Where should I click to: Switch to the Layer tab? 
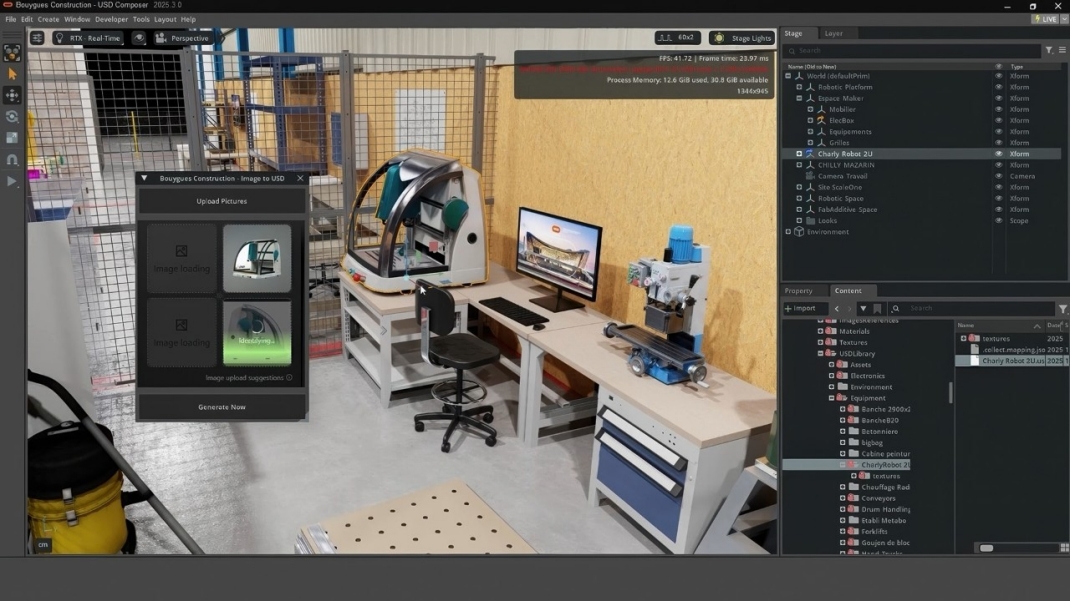833,33
